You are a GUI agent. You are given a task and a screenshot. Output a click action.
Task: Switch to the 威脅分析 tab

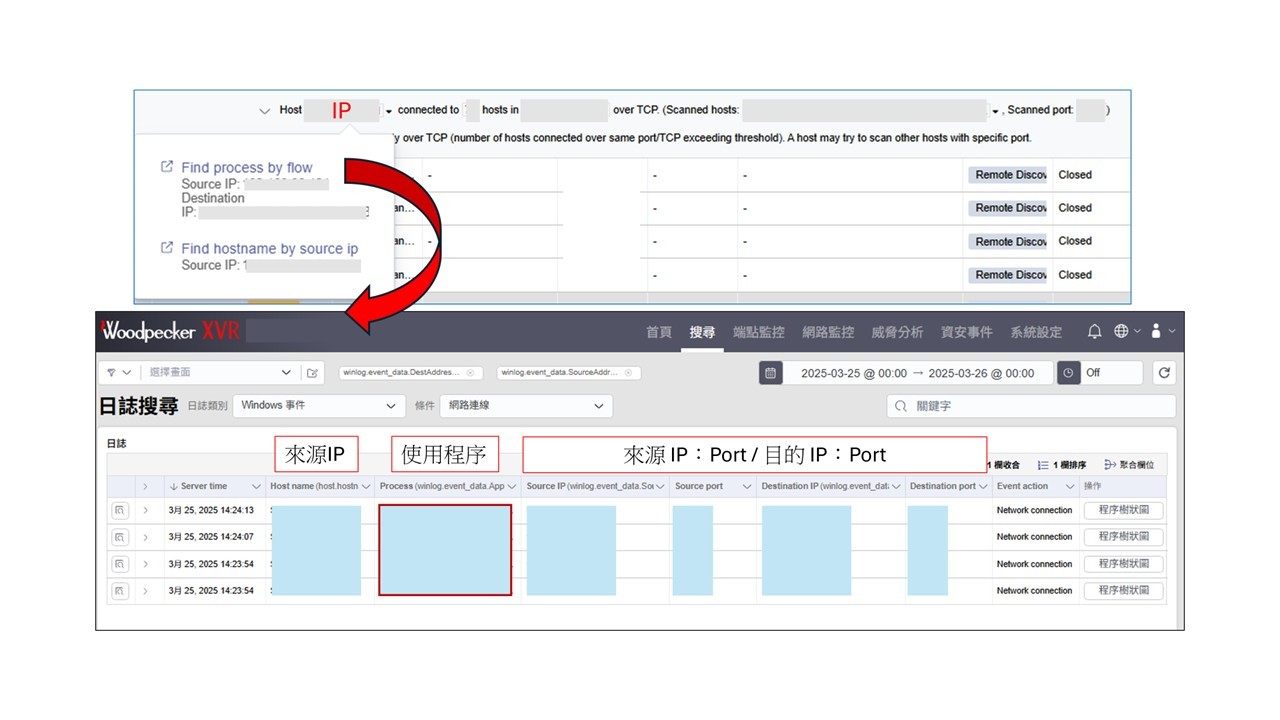(897, 332)
